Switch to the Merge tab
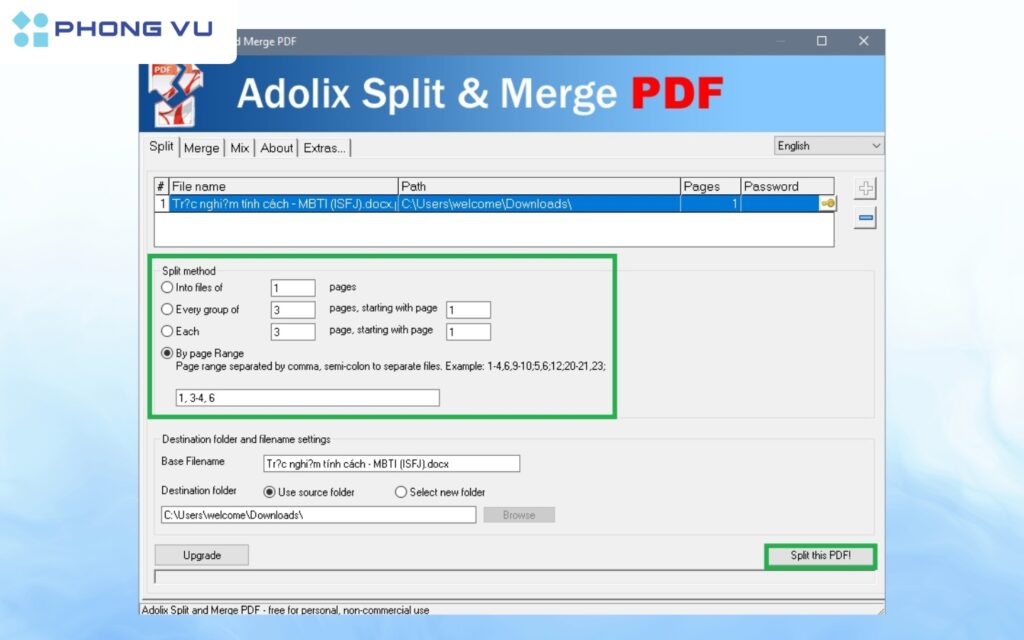 pyautogui.click(x=202, y=148)
